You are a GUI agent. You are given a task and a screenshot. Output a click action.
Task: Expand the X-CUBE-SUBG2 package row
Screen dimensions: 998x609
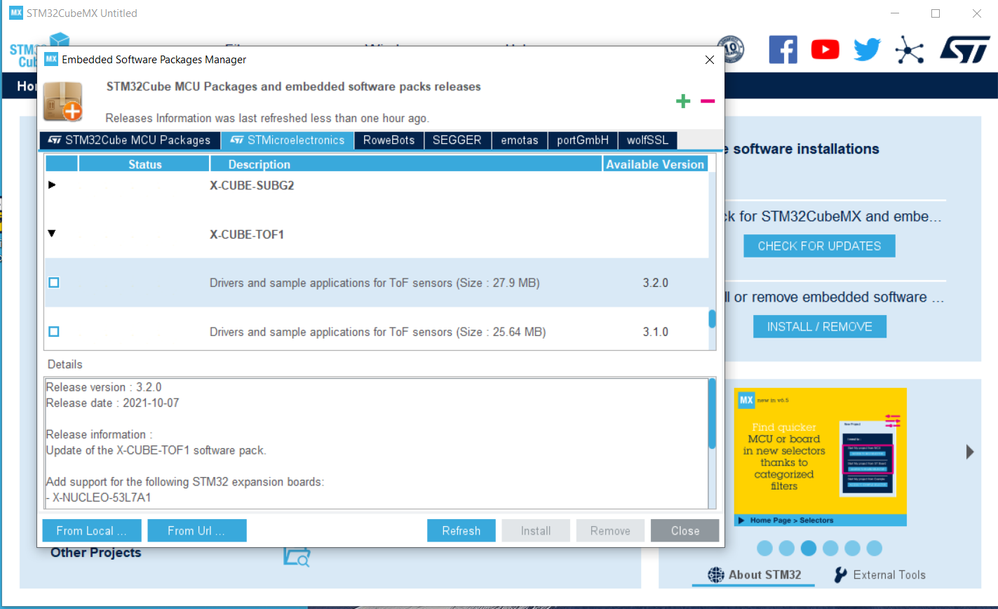point(52,185)
